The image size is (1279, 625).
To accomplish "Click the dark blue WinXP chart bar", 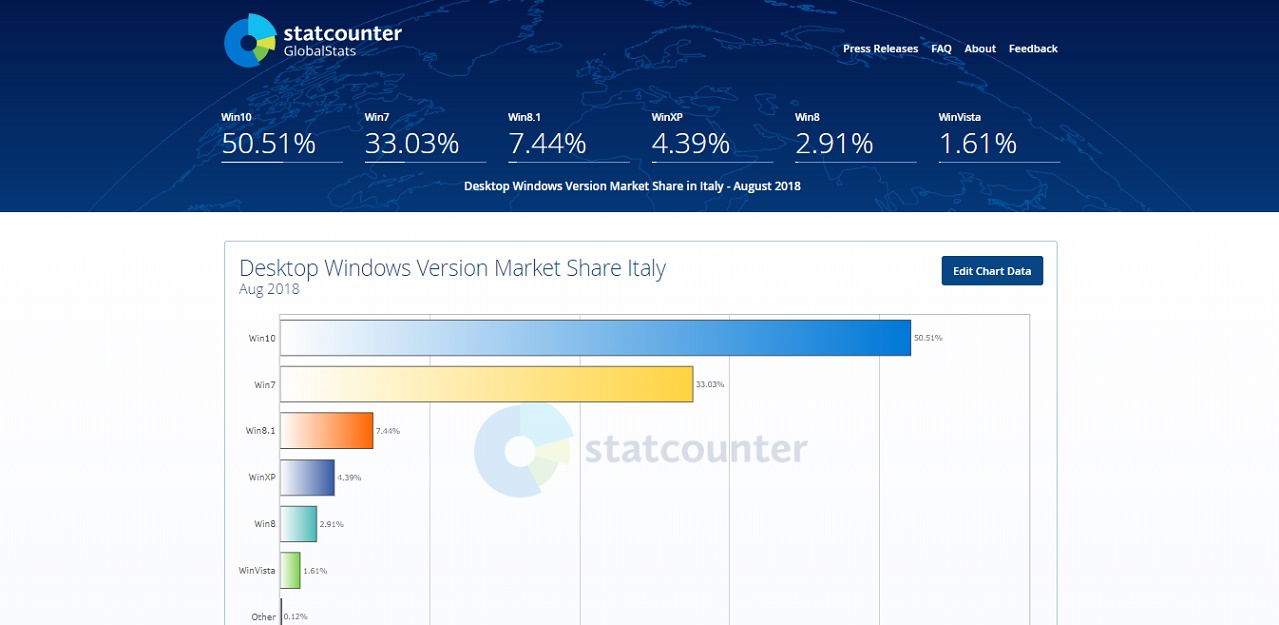I will 307,477.
